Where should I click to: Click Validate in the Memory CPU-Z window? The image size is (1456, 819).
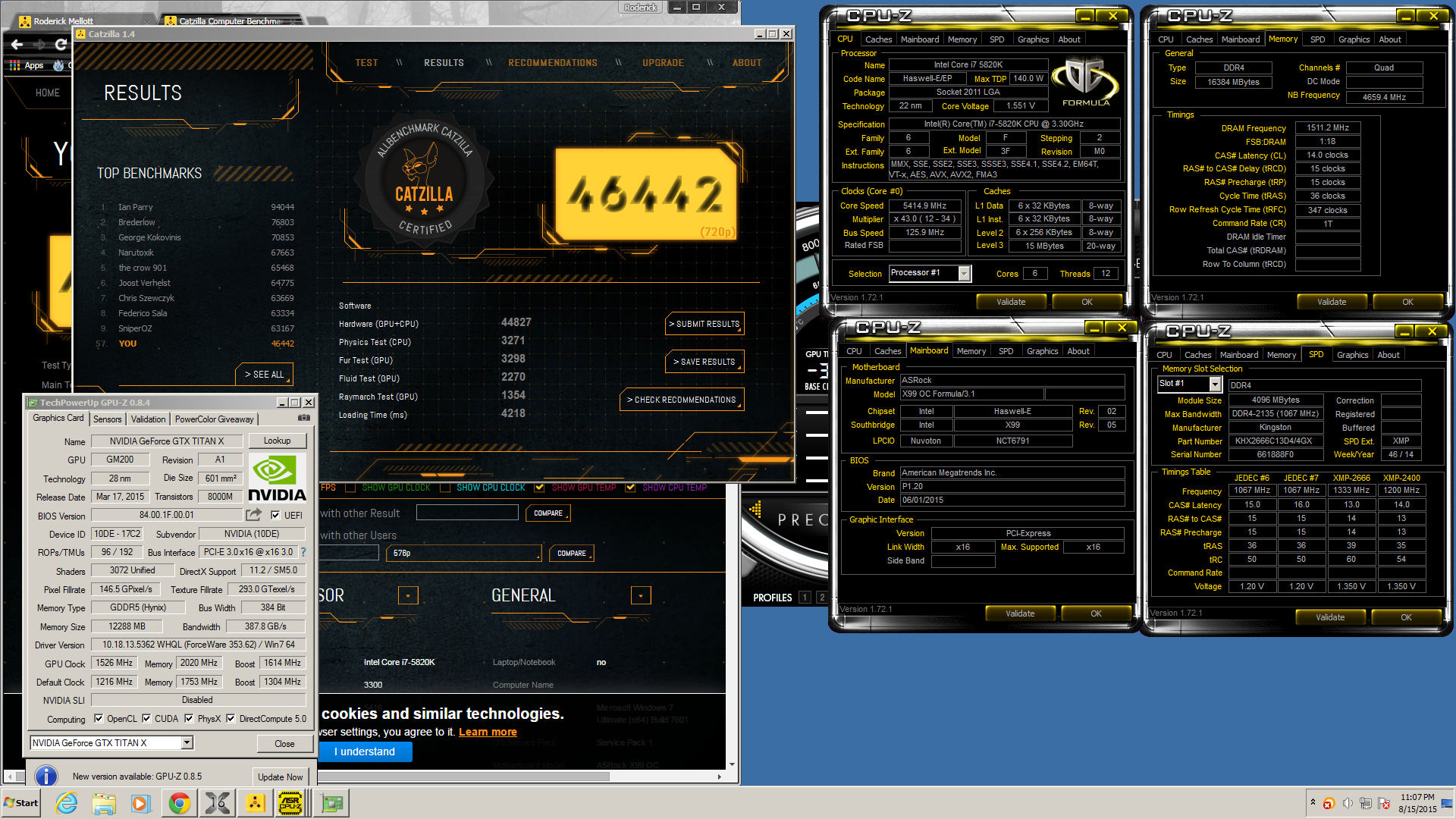coord(1332,302)
